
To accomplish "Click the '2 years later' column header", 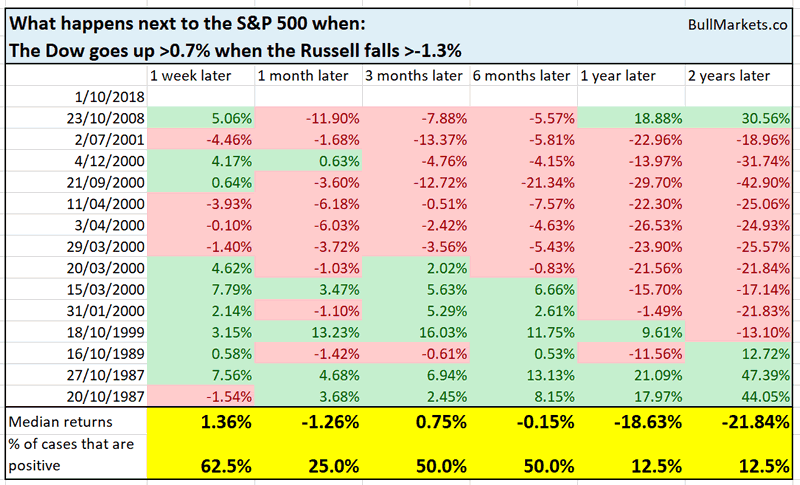I will click(729, 76).
